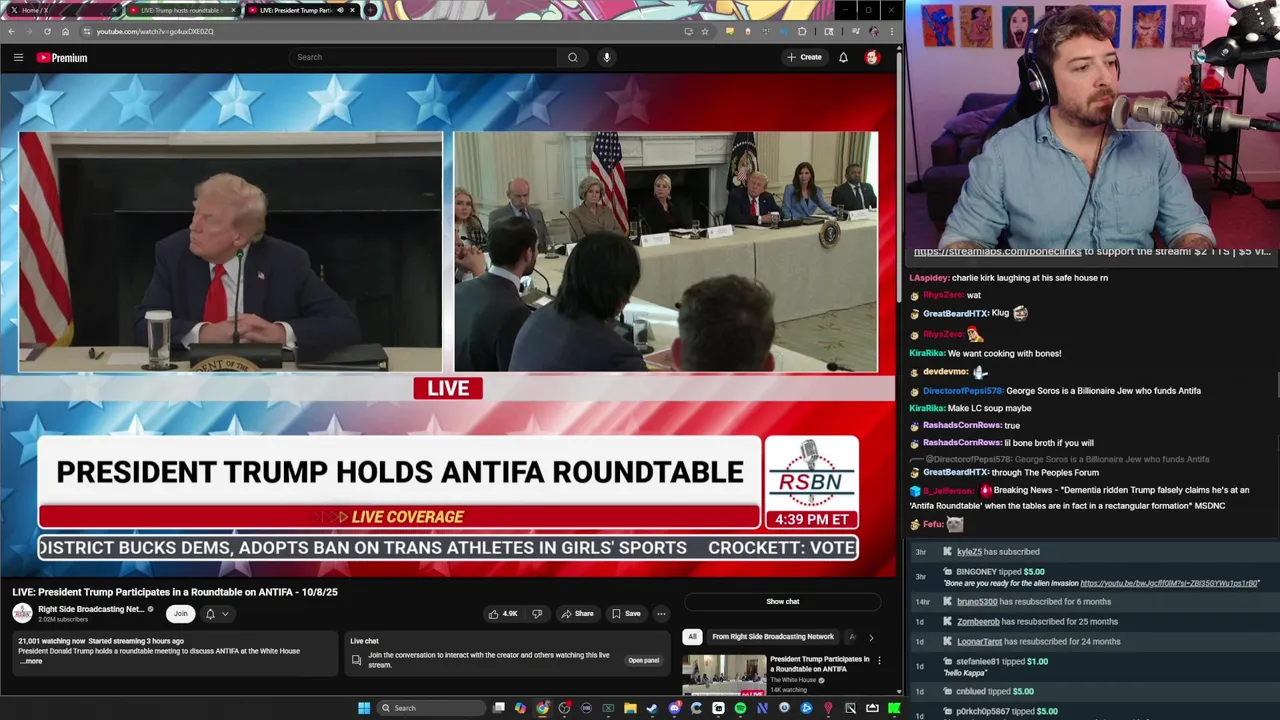Open Right Side Broadcasting channel avatar

click(x=22, y=613)
